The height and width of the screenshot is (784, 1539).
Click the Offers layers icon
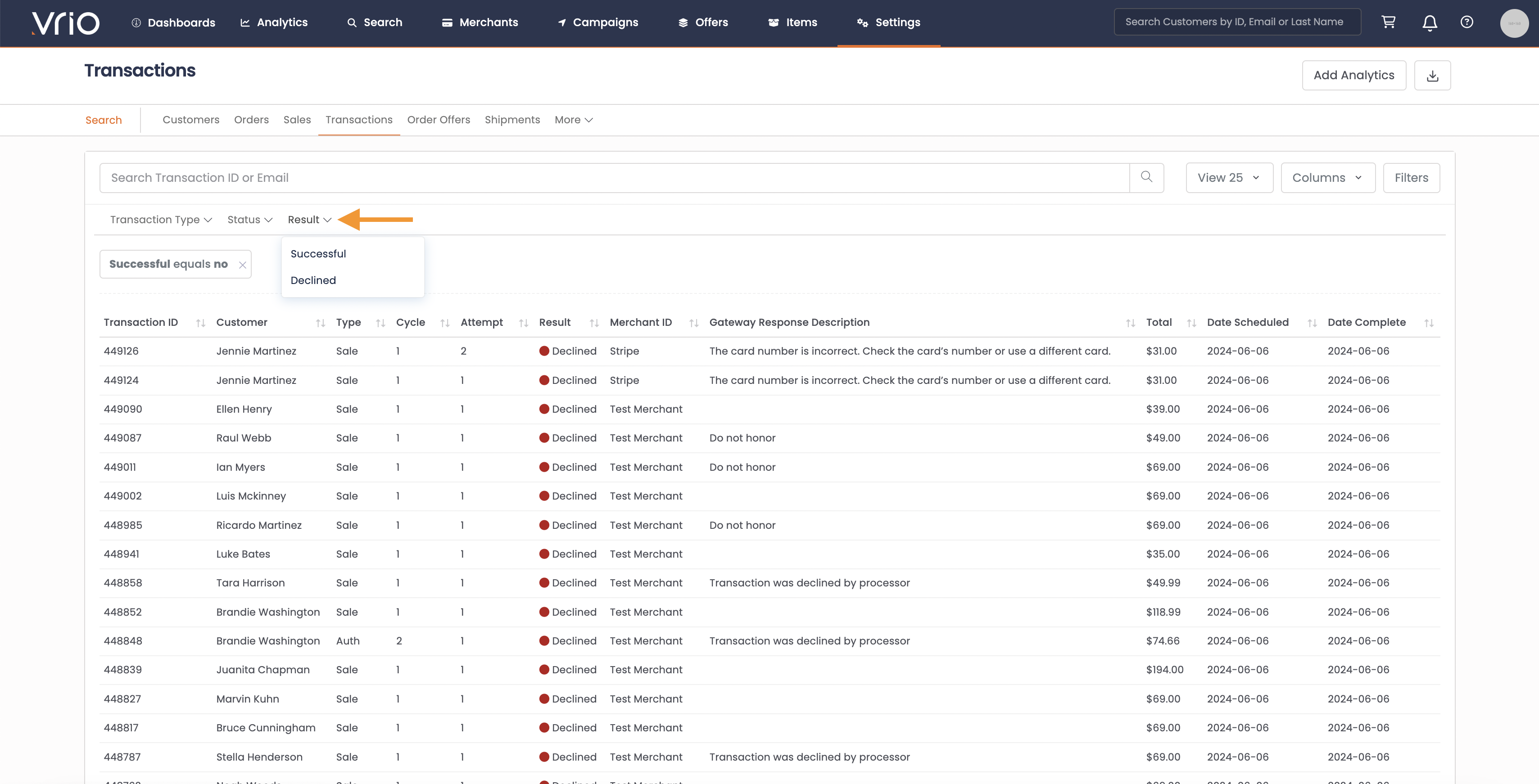683,23
